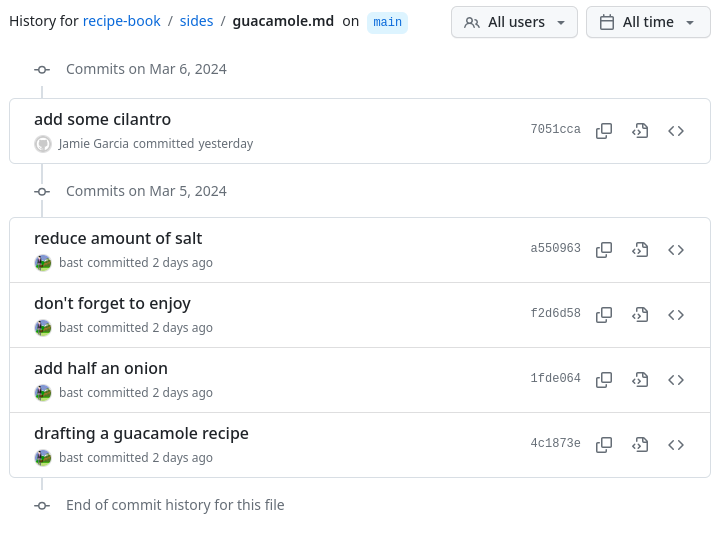Open the All users filter dropdown

[514, 22]
